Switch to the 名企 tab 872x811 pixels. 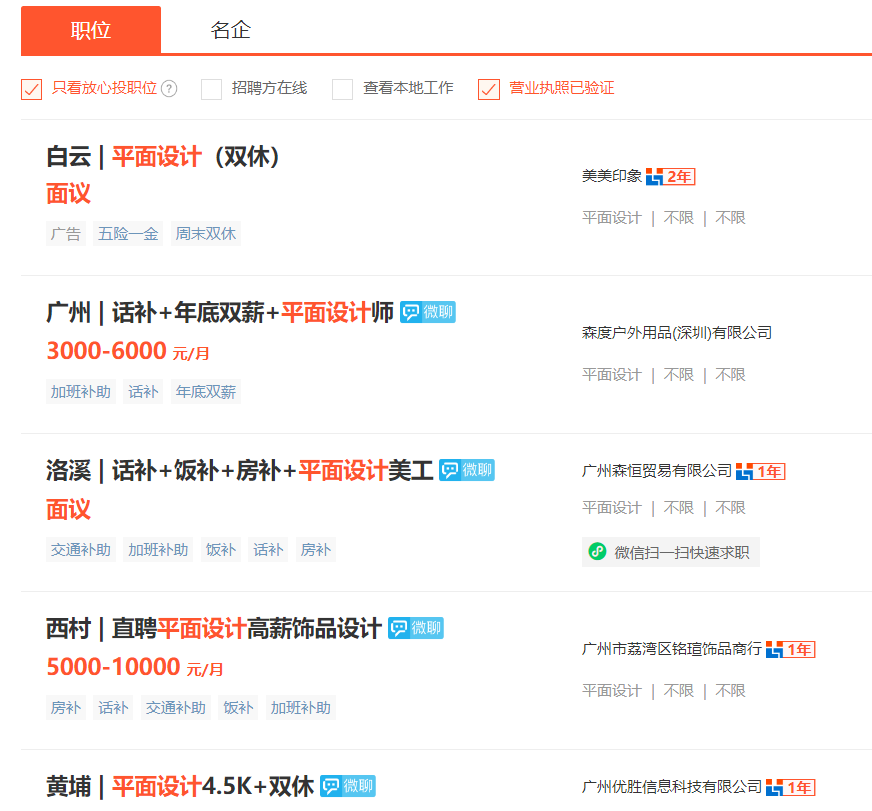[x=231, y=30]
